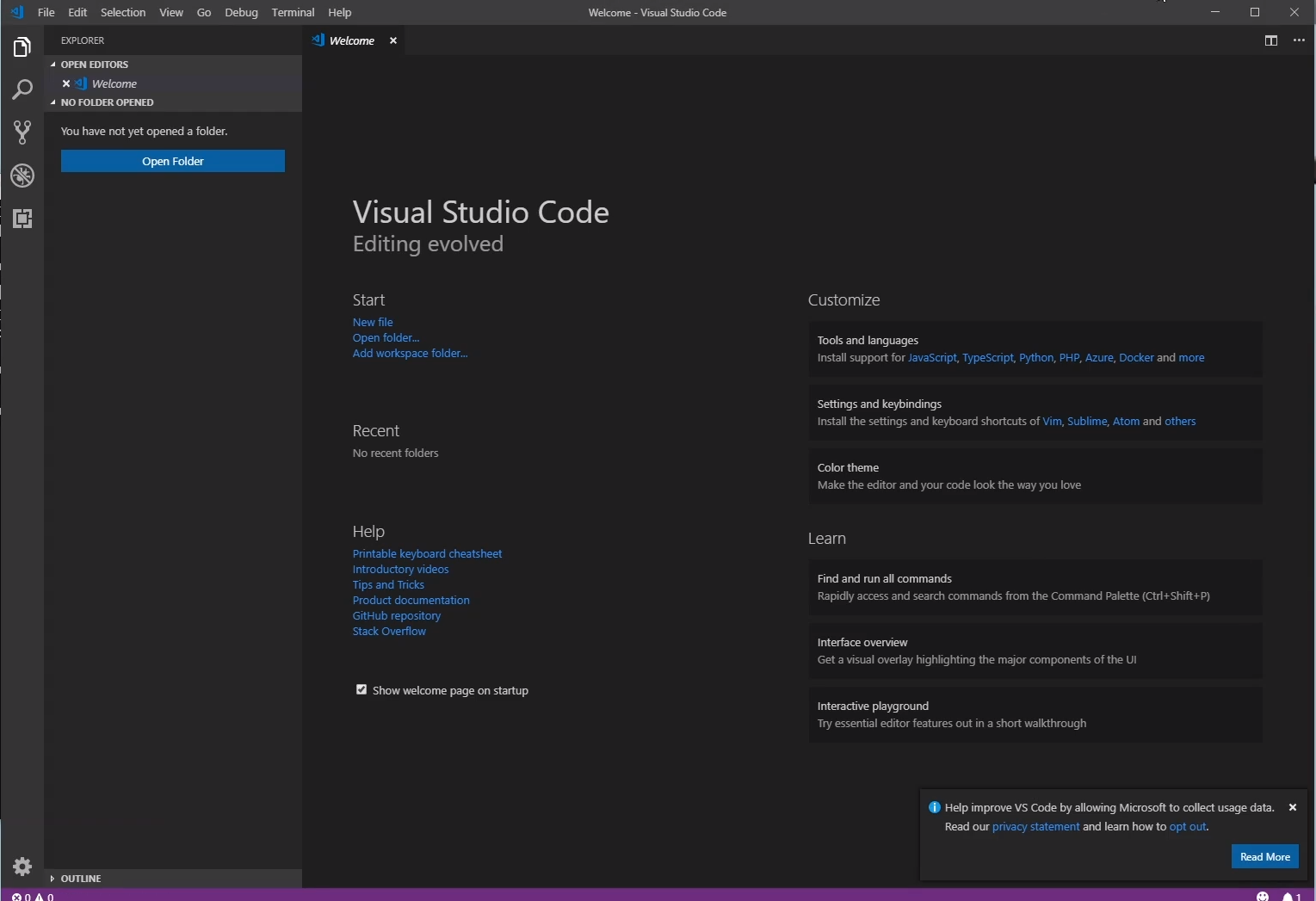Click the Open Folder button
Screen dimensions: 1316x901
point(173,161)
